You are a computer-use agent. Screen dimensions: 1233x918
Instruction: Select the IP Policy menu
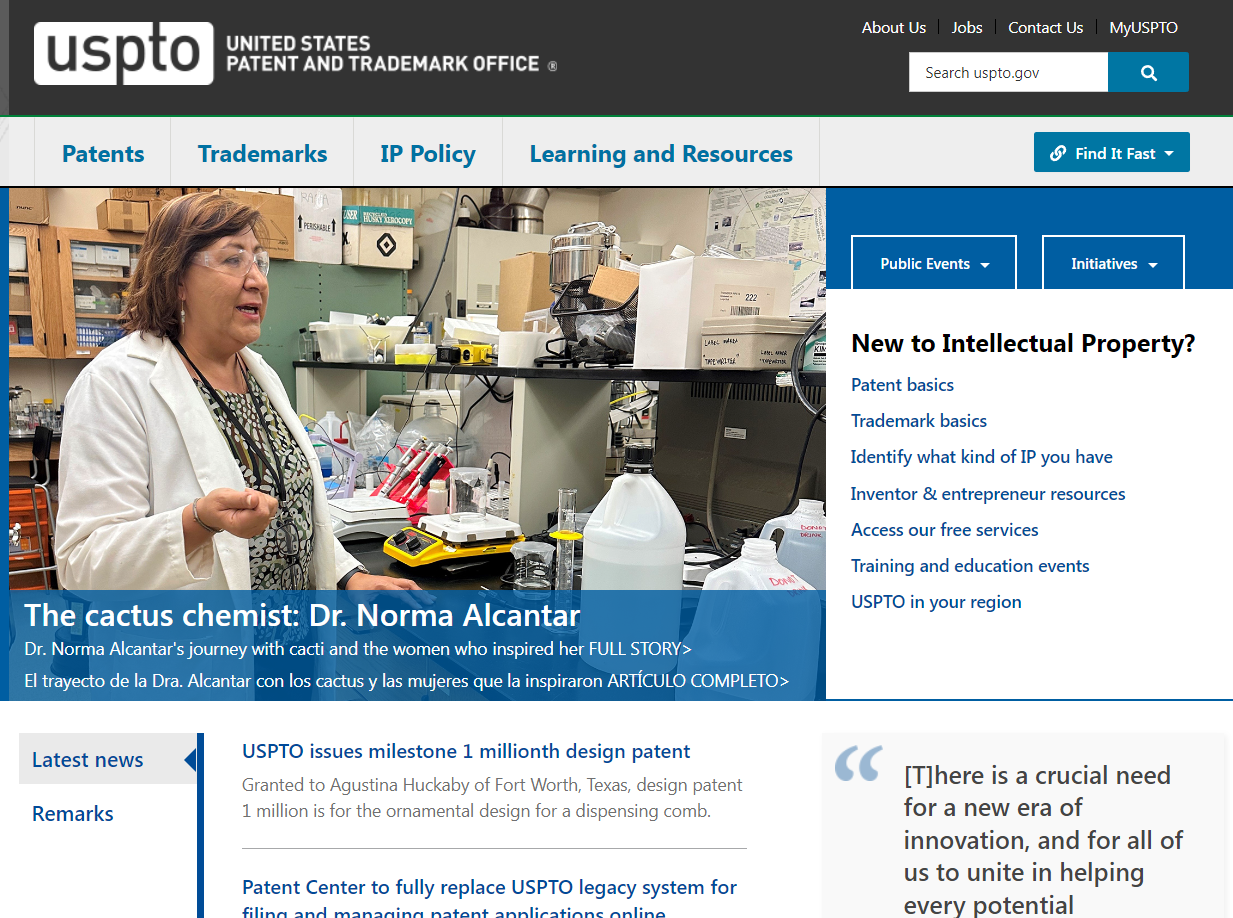click(427, 154)
